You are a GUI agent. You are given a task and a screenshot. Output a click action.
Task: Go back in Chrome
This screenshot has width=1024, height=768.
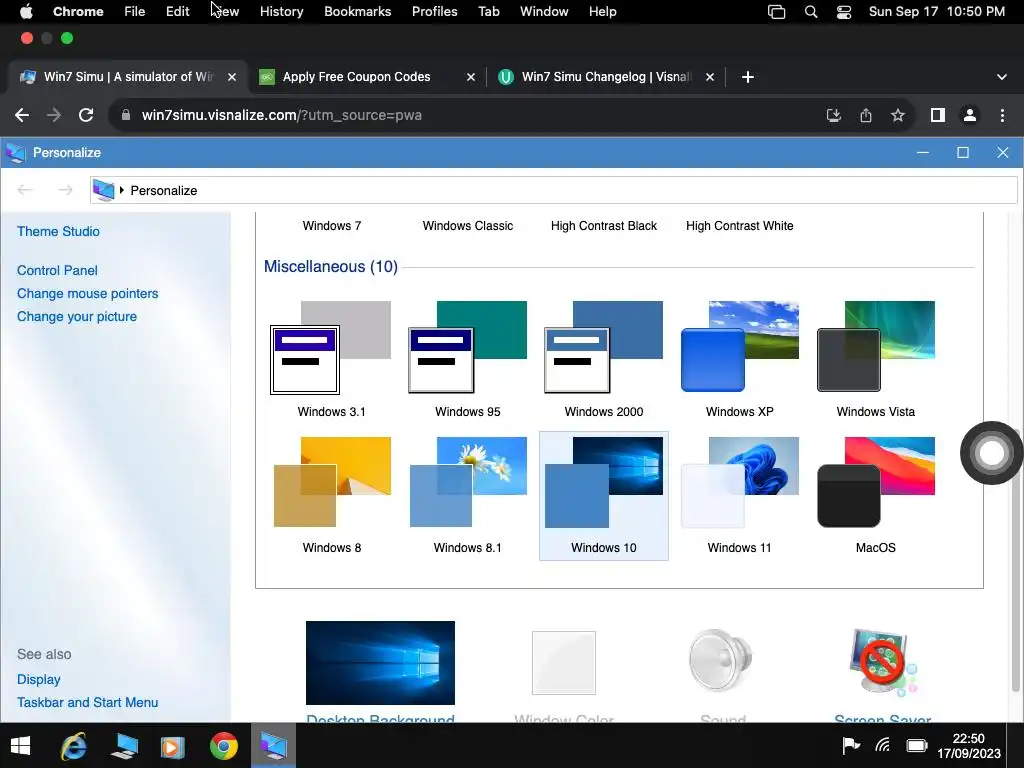[x=22, y=116]
